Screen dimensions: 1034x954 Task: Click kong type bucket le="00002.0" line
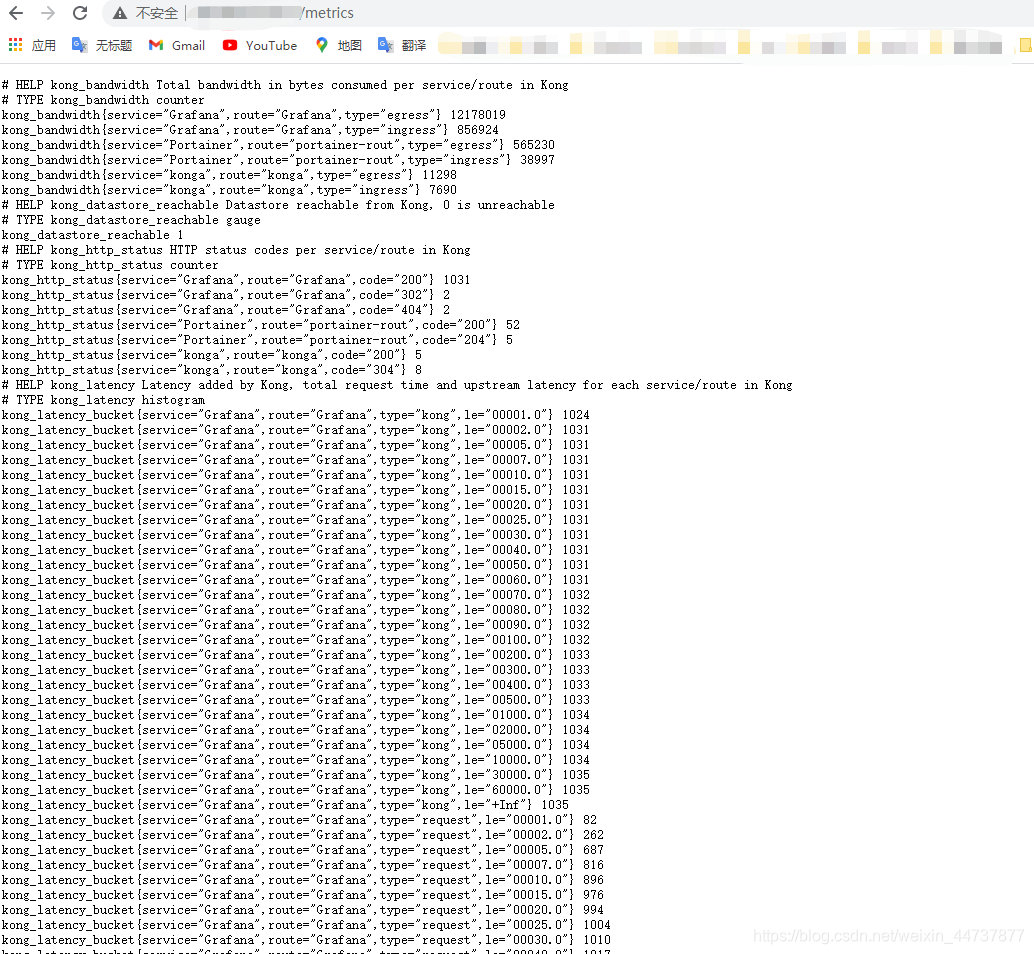tap(295, 431)
